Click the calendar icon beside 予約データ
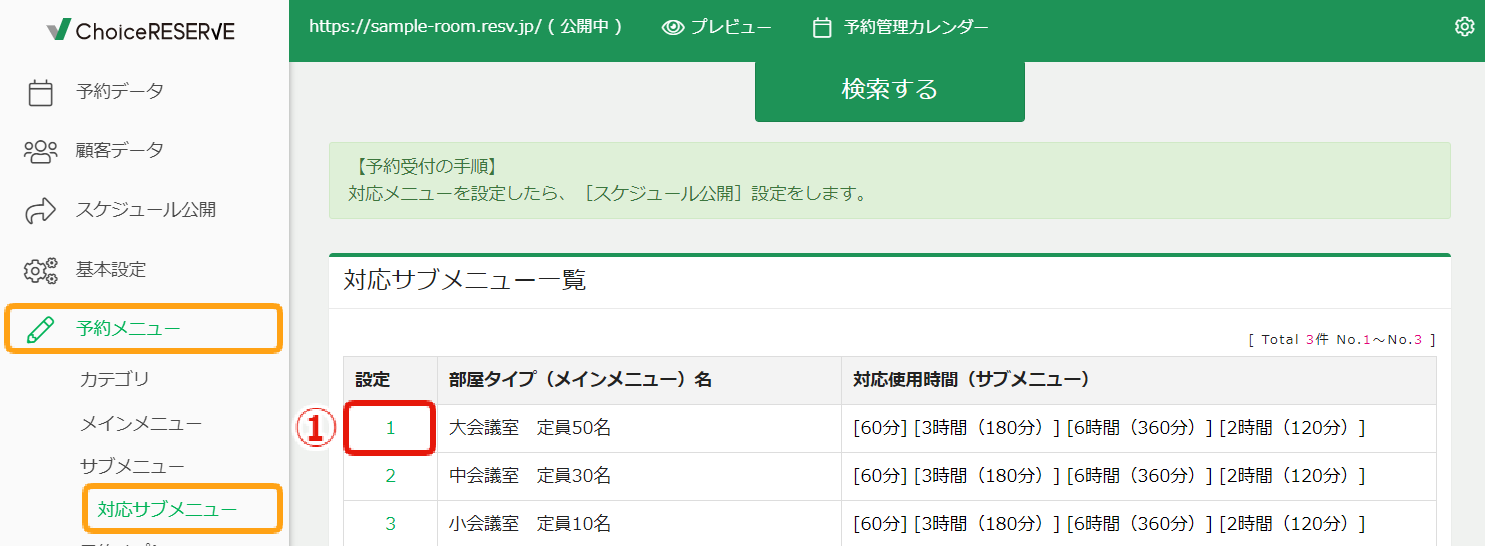1485x546 pixels. [40, 92]
